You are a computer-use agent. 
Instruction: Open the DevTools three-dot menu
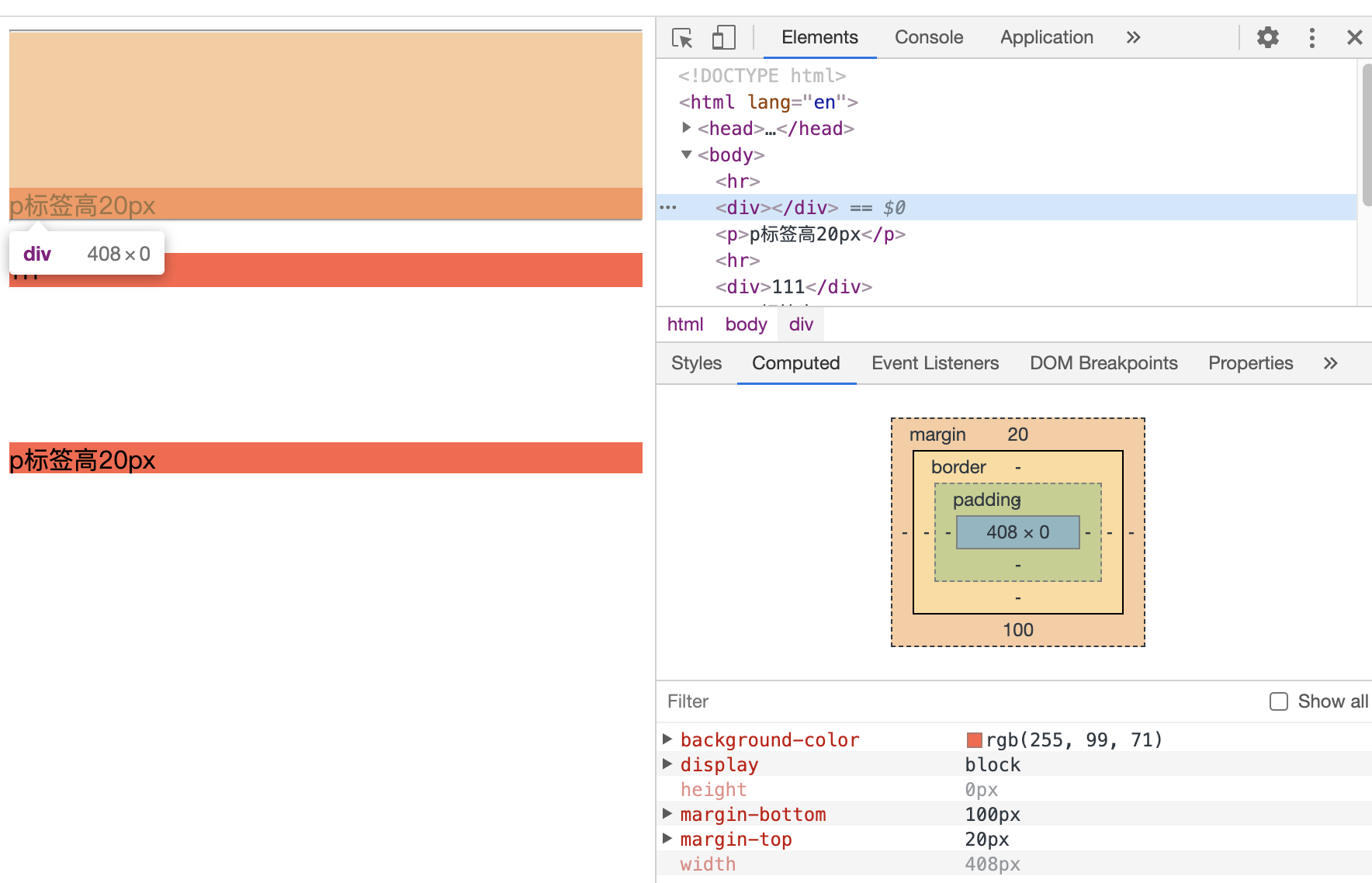point(1311,37)
